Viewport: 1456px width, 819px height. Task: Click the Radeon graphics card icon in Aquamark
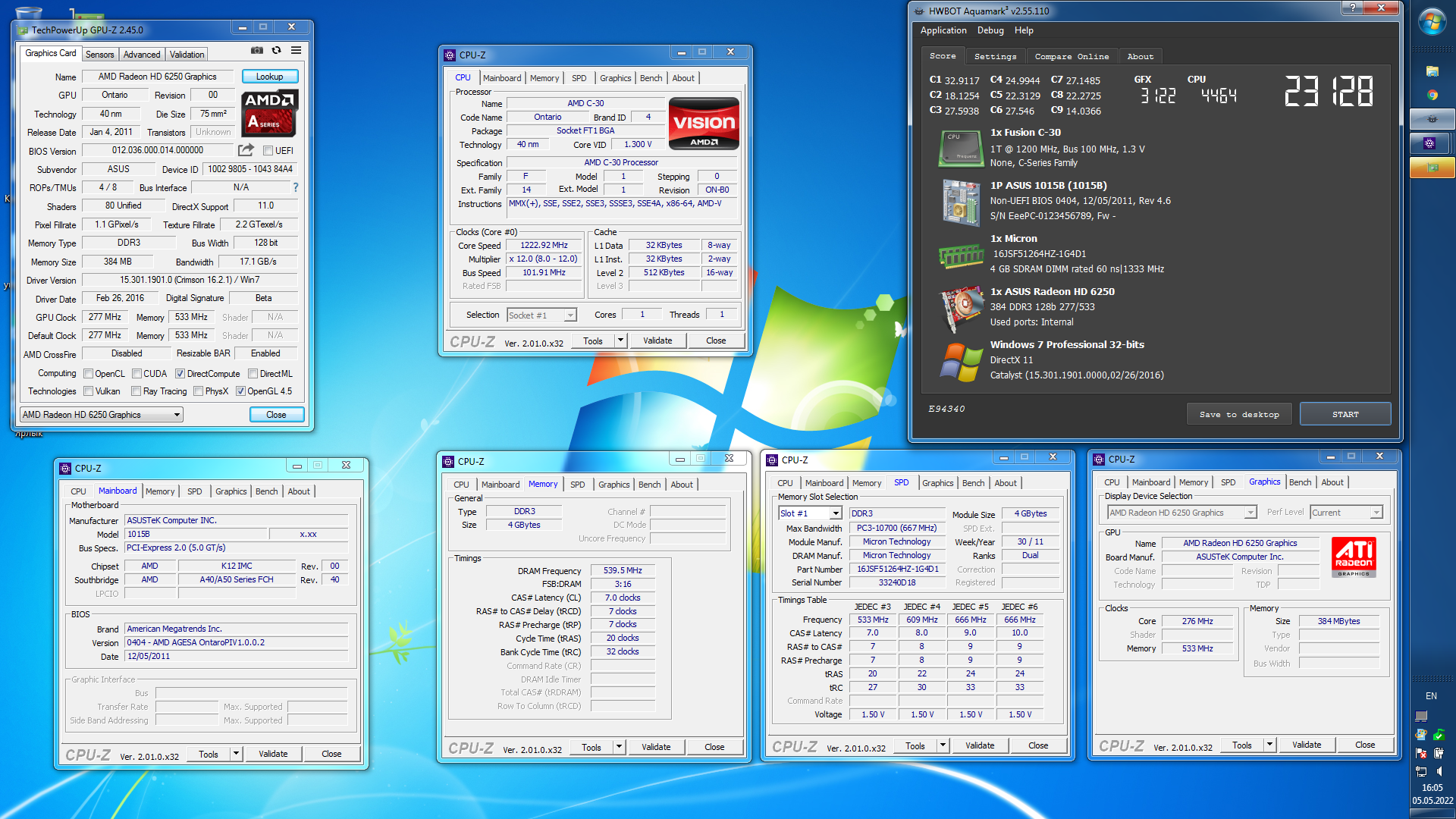click(x=961, y=309)
